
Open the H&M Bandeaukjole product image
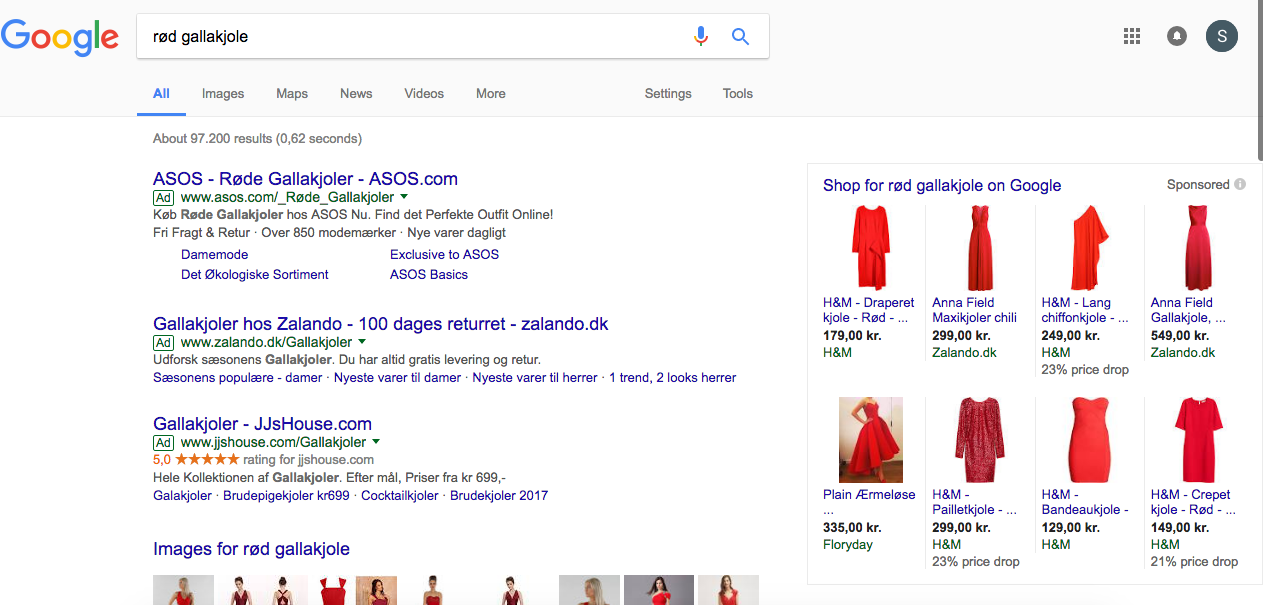pyautogui.click(x=1089, y=440)
